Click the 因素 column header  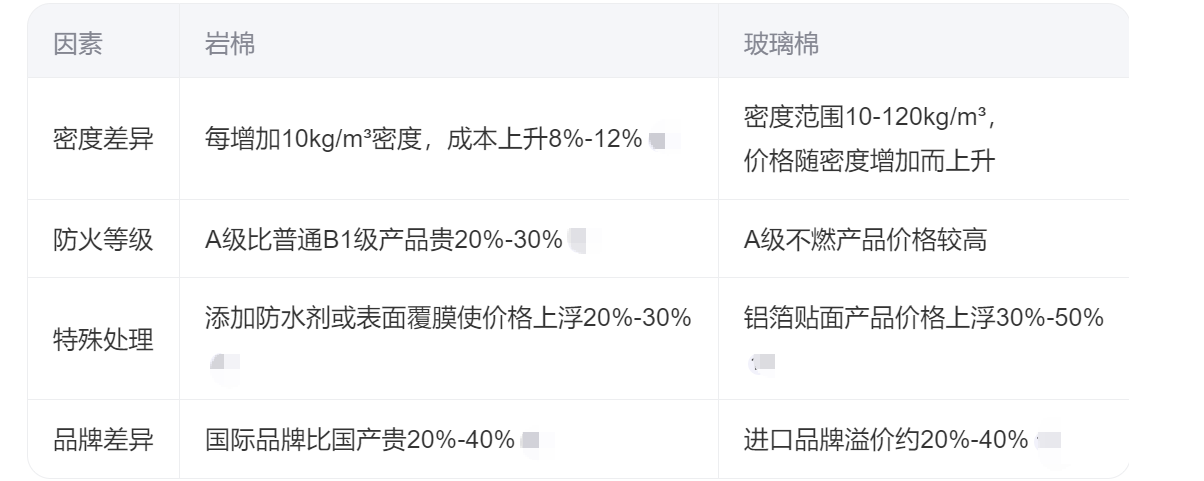77,45
